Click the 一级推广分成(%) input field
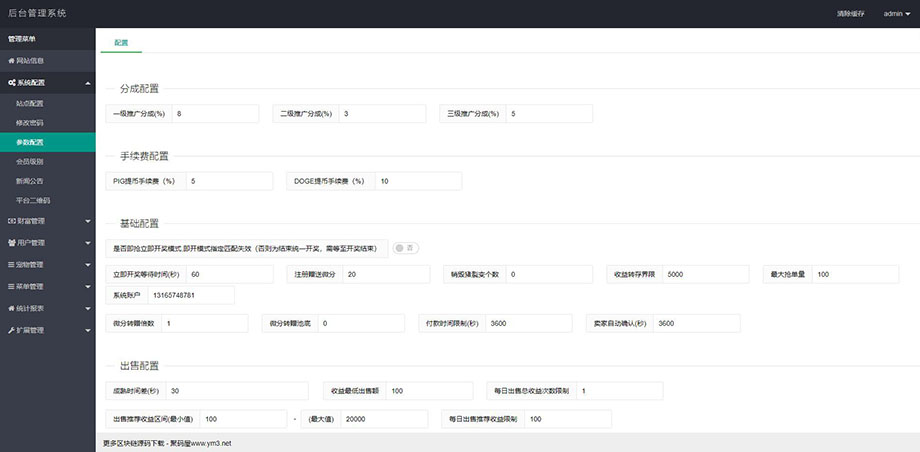The image size is (920, 452). [x=215, y=114]
